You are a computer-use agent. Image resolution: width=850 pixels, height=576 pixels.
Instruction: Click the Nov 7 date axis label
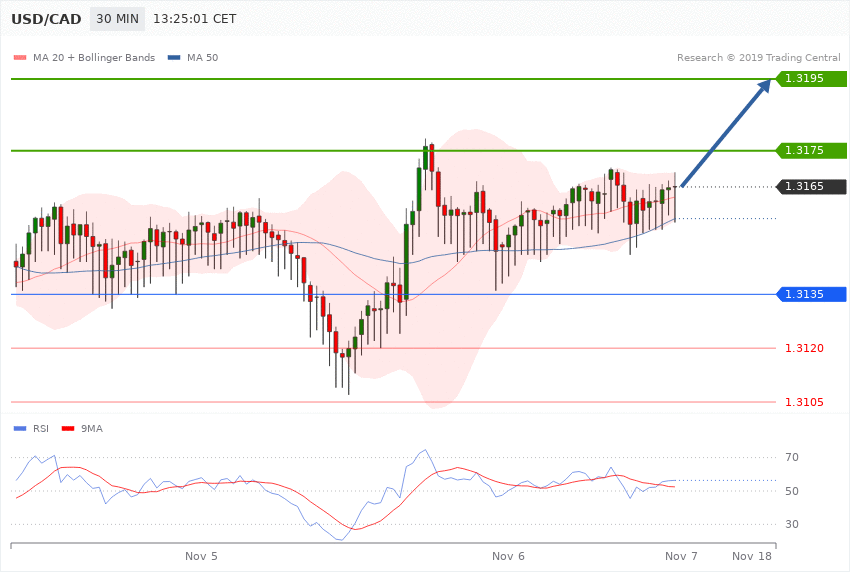tap(681, 556)
